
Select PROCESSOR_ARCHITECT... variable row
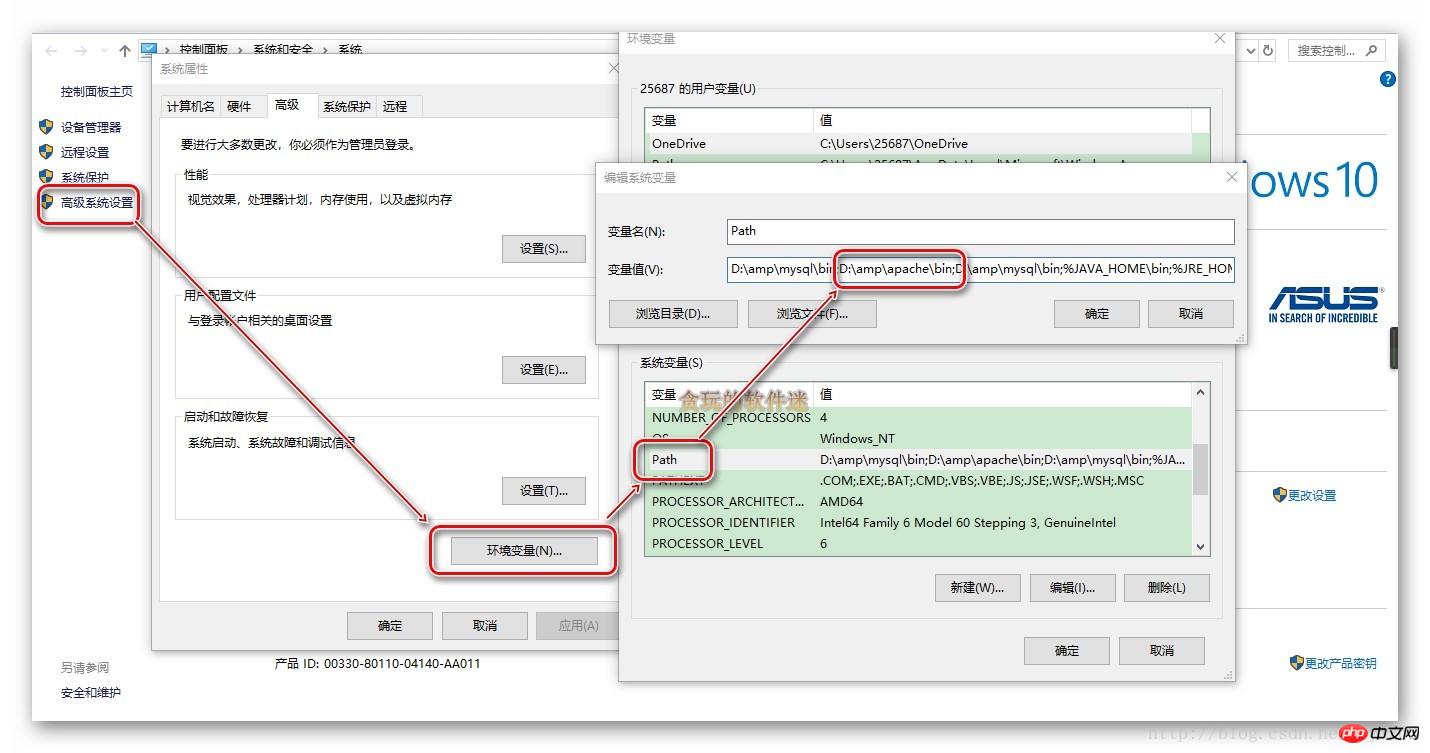919,501
